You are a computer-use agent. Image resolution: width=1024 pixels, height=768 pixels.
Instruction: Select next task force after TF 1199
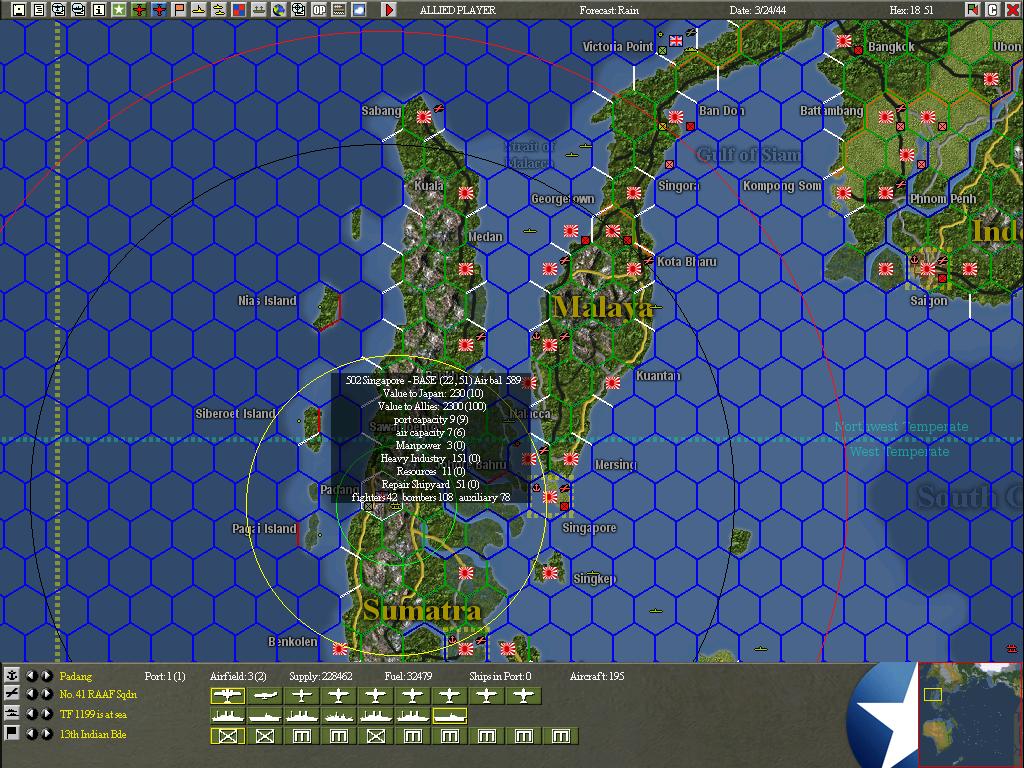46,714
